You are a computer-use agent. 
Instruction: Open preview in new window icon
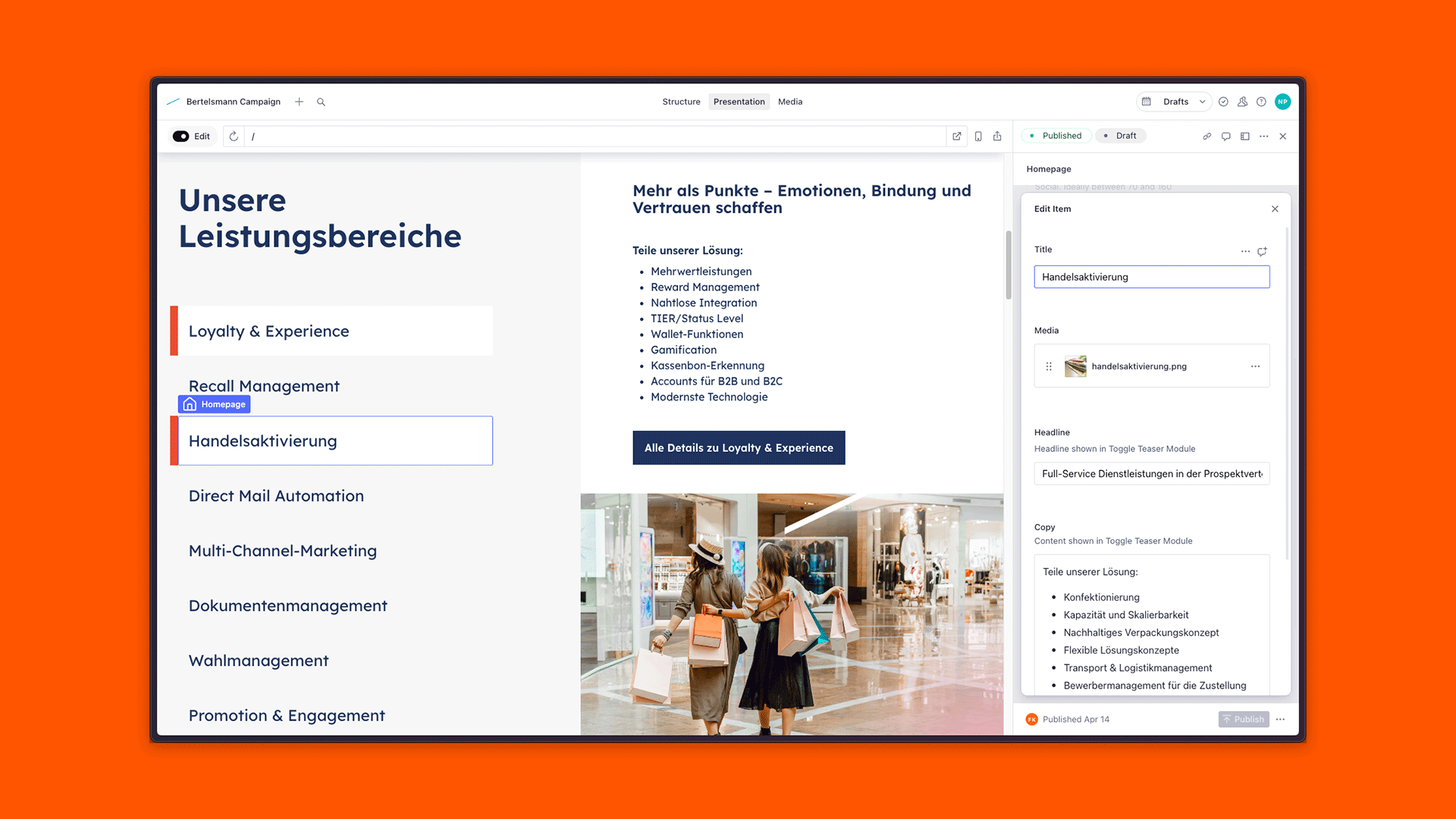pos(957,136)
